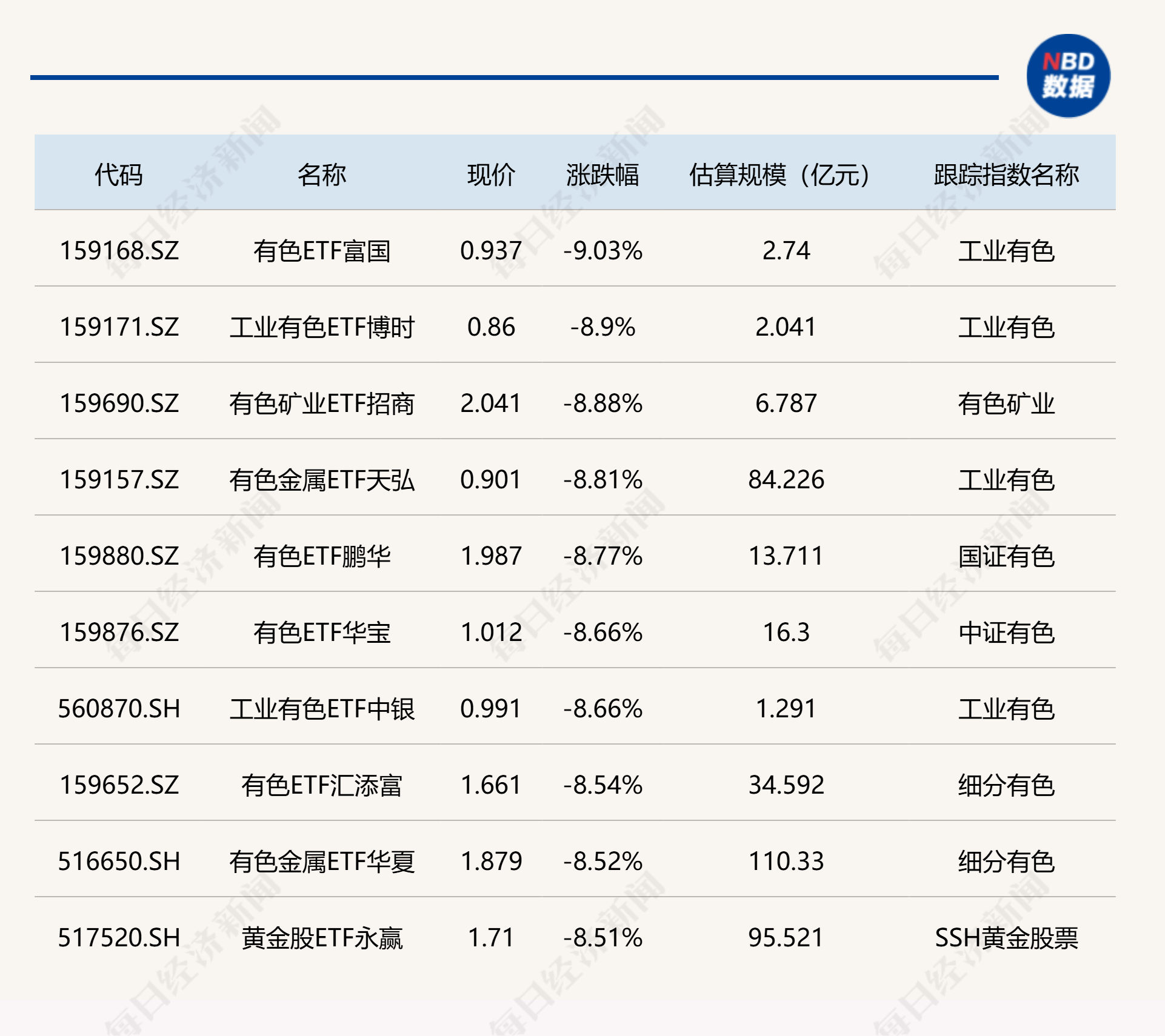Select the name 有色矿业ETF招商

(x=322, y=403)
